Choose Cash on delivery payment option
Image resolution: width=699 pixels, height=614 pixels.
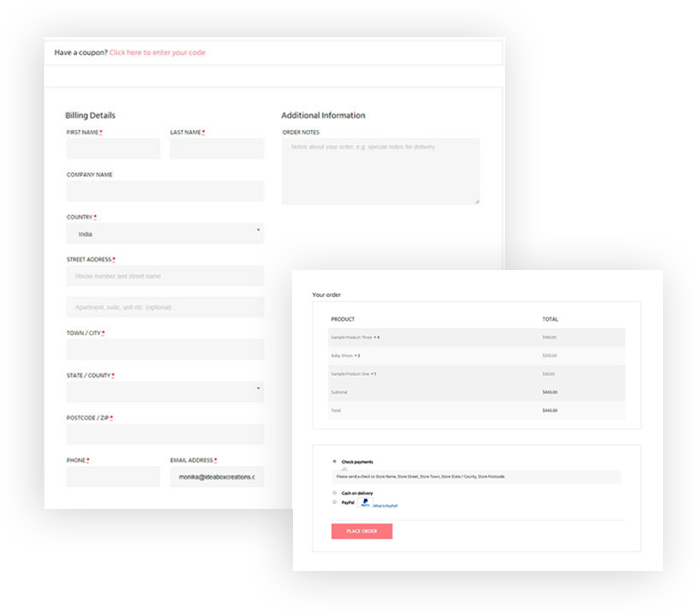pos(334,493)
